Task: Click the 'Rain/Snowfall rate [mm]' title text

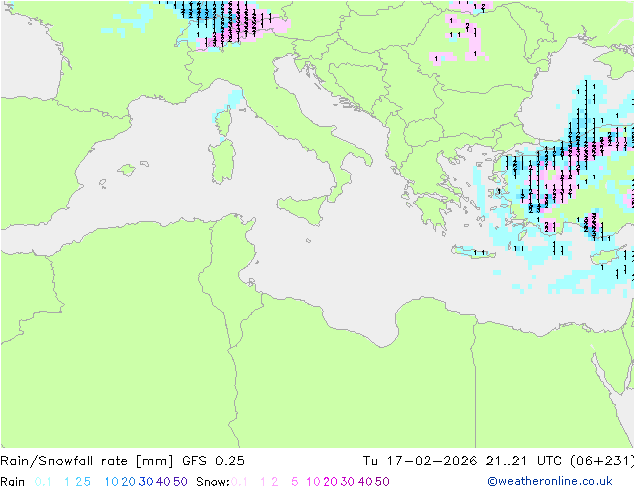Action: [x=87, y=461]
